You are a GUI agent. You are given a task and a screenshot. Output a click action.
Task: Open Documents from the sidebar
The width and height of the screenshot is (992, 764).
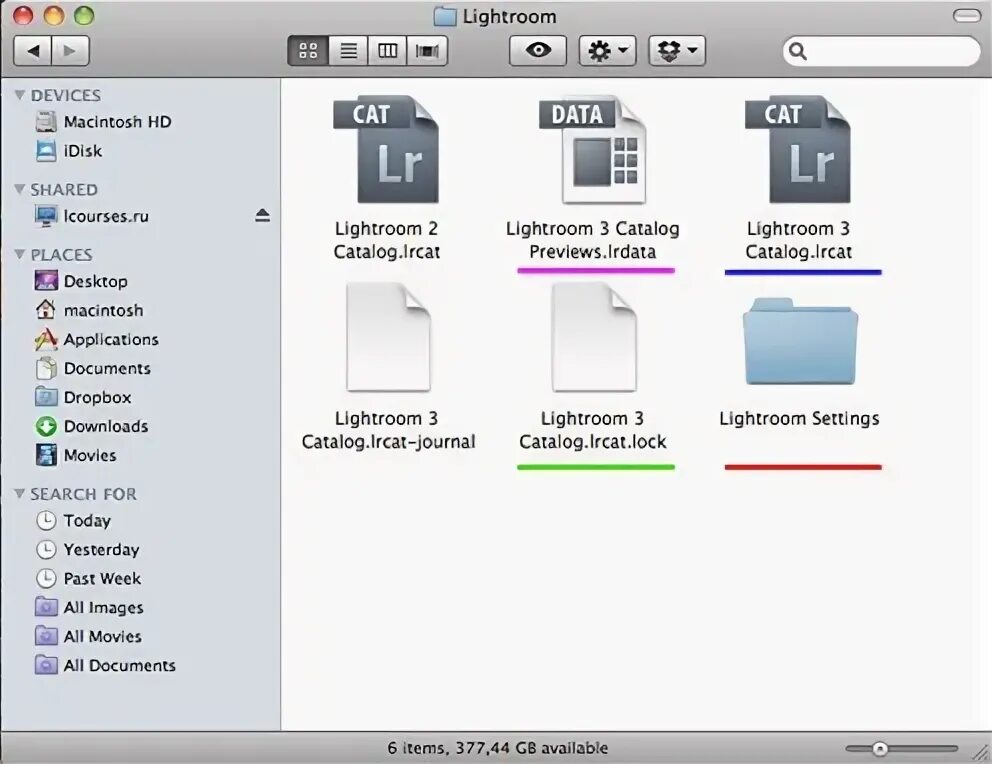click(x=93, y=368)
